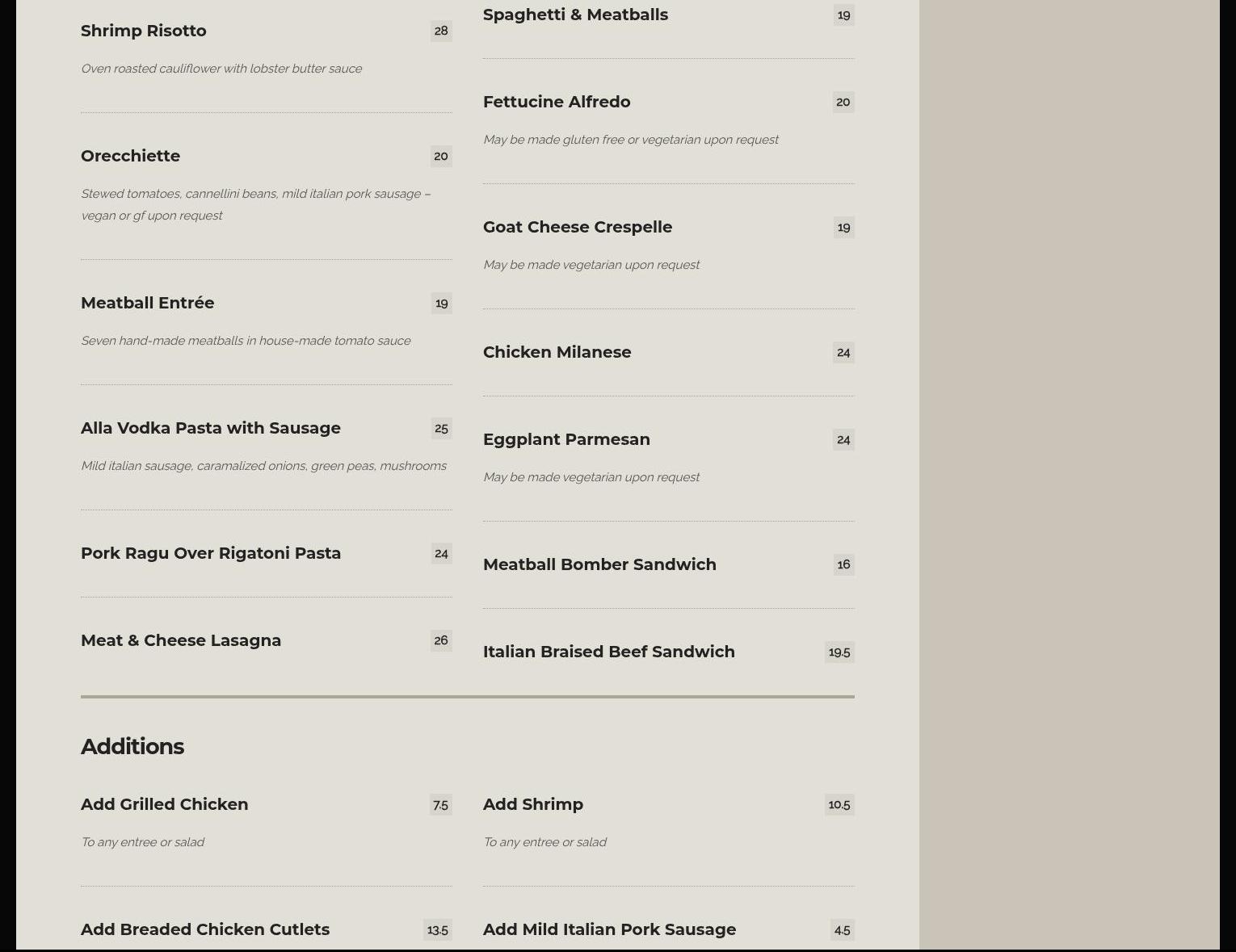
Task: Select the Orecchiette dish heading
Action: pyautogui.click(x=131, y=156)
